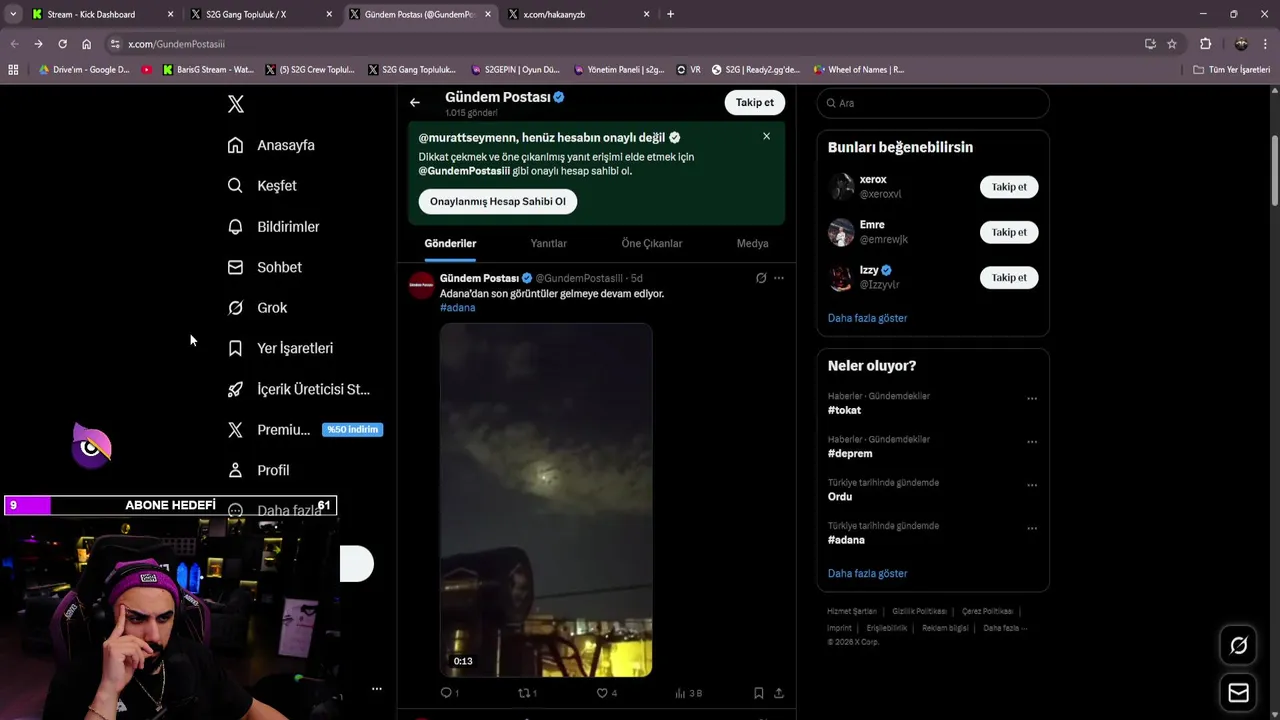The height and width of the screenshot is (720, 1280).
Task: Share the Adana post
Action: click(779, 693)
